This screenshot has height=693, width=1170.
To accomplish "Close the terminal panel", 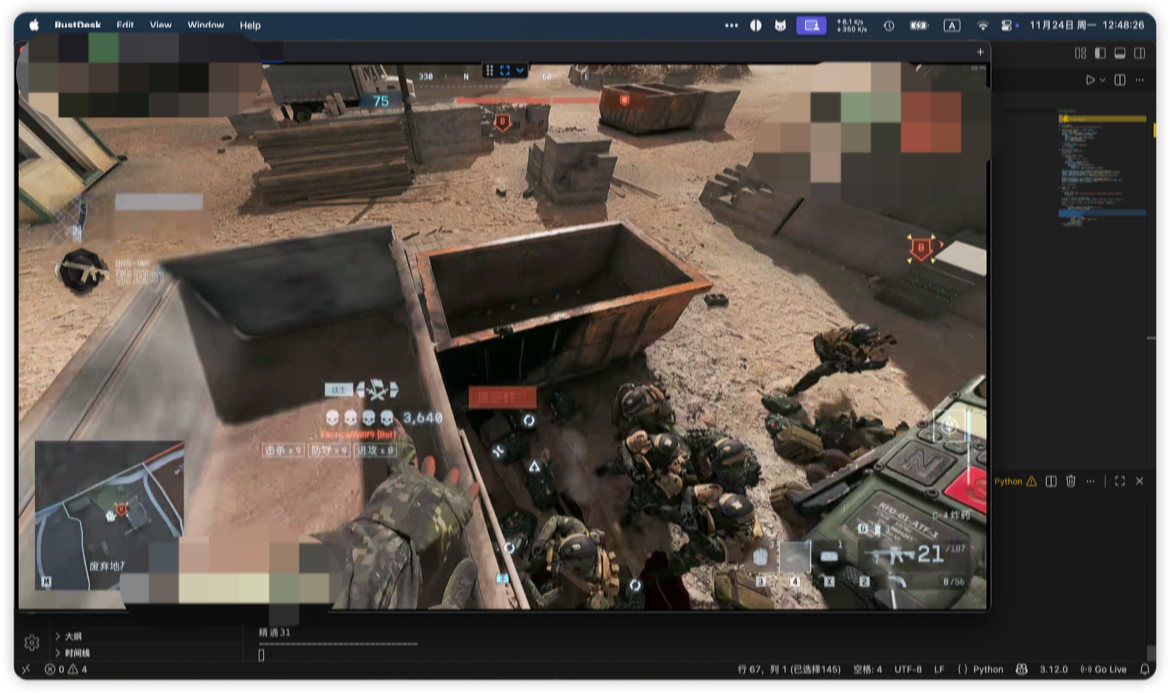I will (1139, 481).
